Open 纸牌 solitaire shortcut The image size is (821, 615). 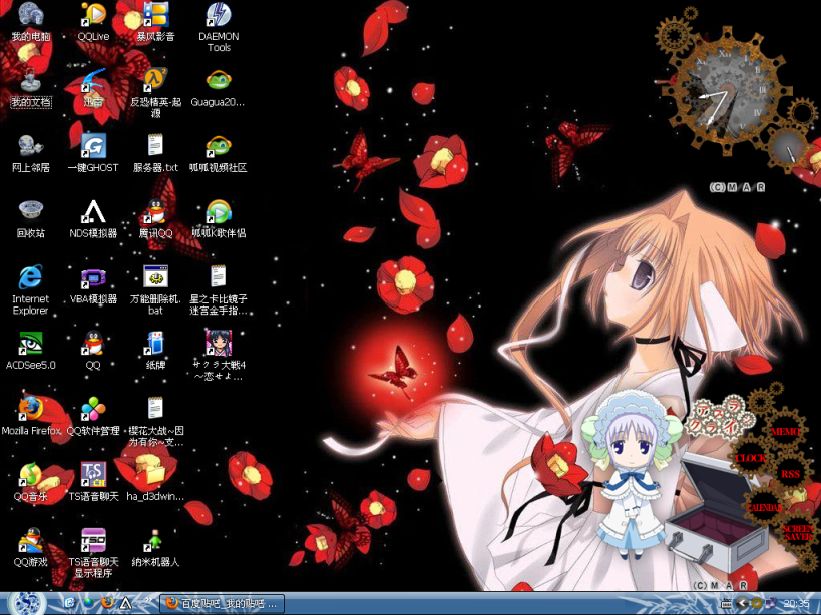click(156, 351)
